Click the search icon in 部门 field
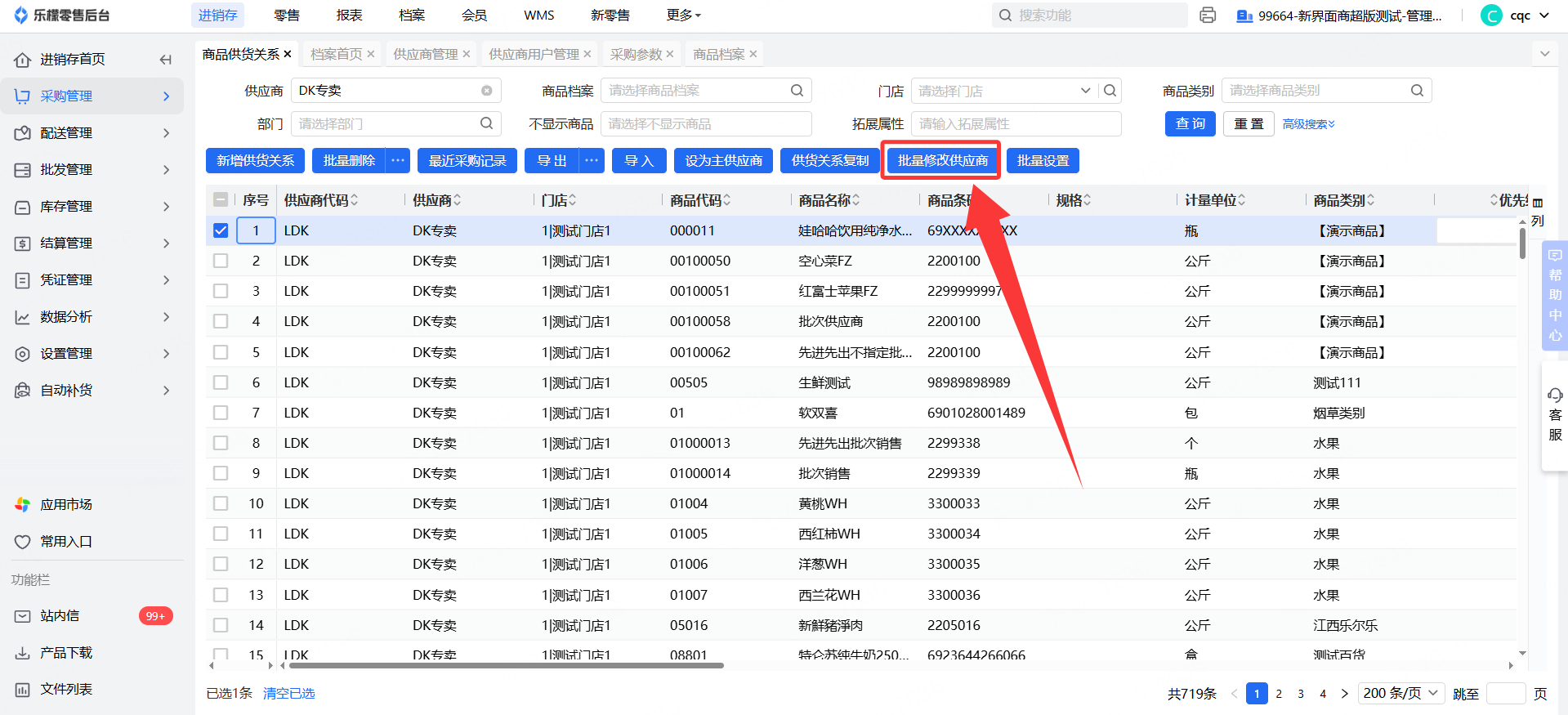 click(486, 123)
